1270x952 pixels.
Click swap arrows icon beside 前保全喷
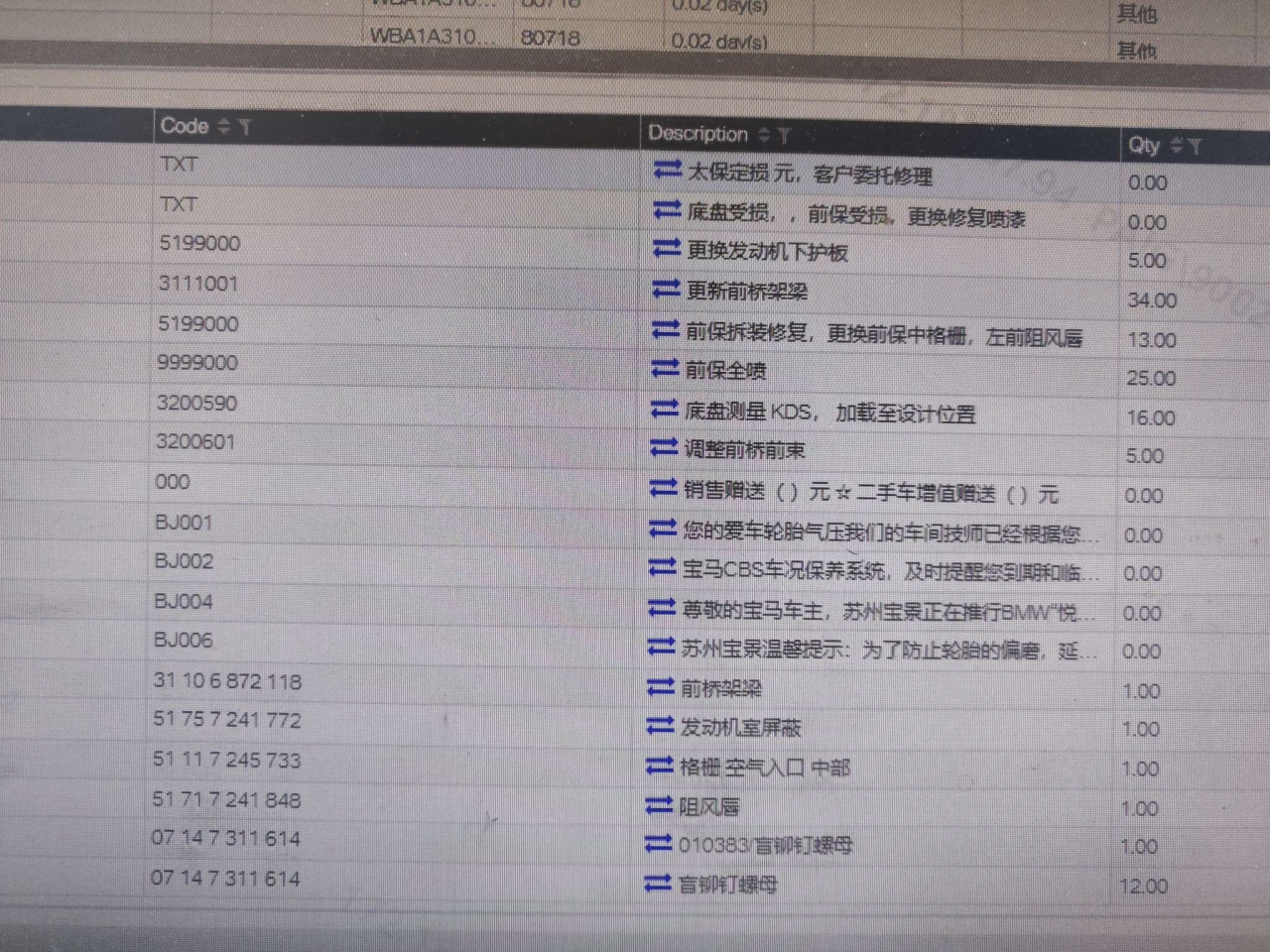(x=665, y=368)
